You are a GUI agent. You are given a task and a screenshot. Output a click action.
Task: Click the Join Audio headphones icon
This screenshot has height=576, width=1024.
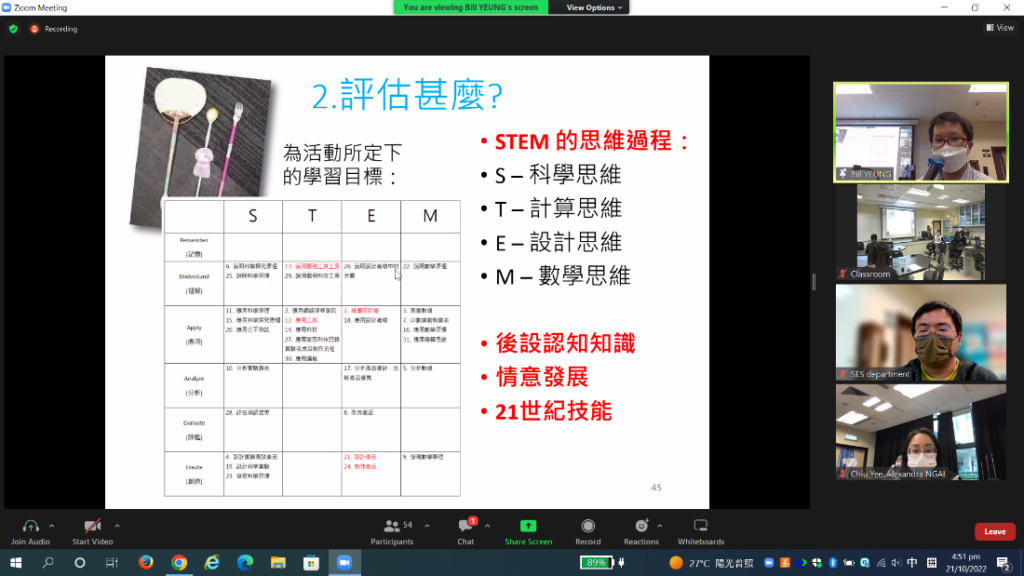[29, 526]
